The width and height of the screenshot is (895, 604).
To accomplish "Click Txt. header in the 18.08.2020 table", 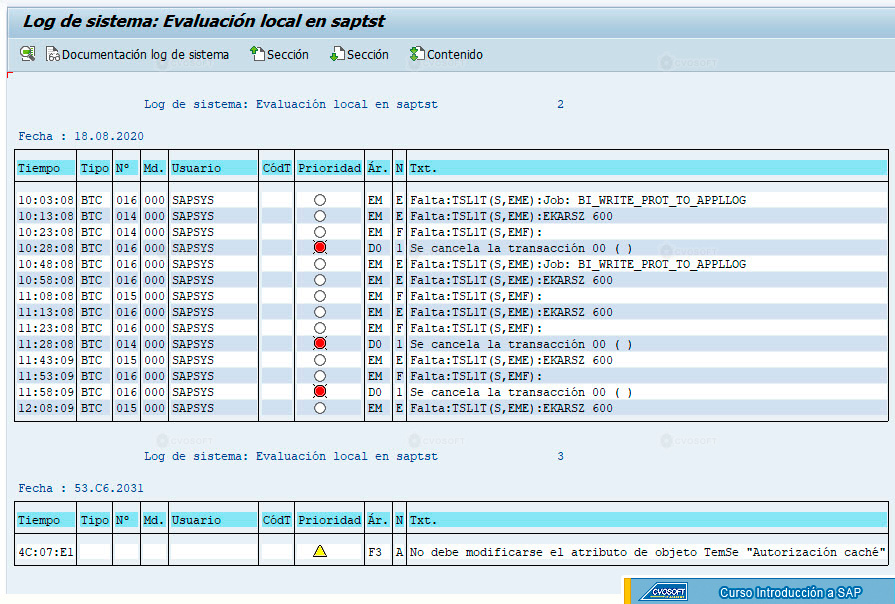I will coord(423,168).
